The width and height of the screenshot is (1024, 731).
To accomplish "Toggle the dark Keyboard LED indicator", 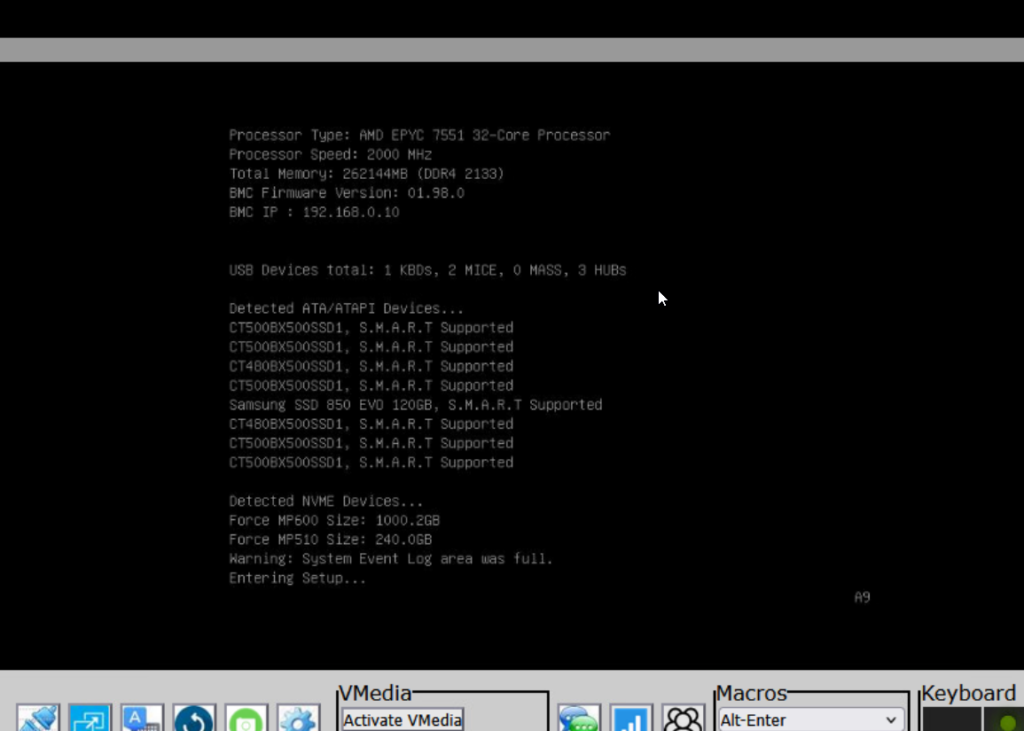I will click(951, 720).
